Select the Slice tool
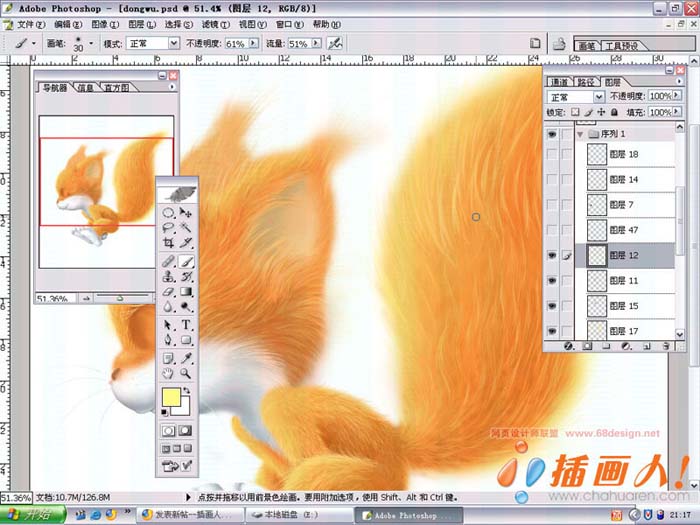The width and height of the screenshot is (700, 525). pyautogui.click(x=186, y=243)
